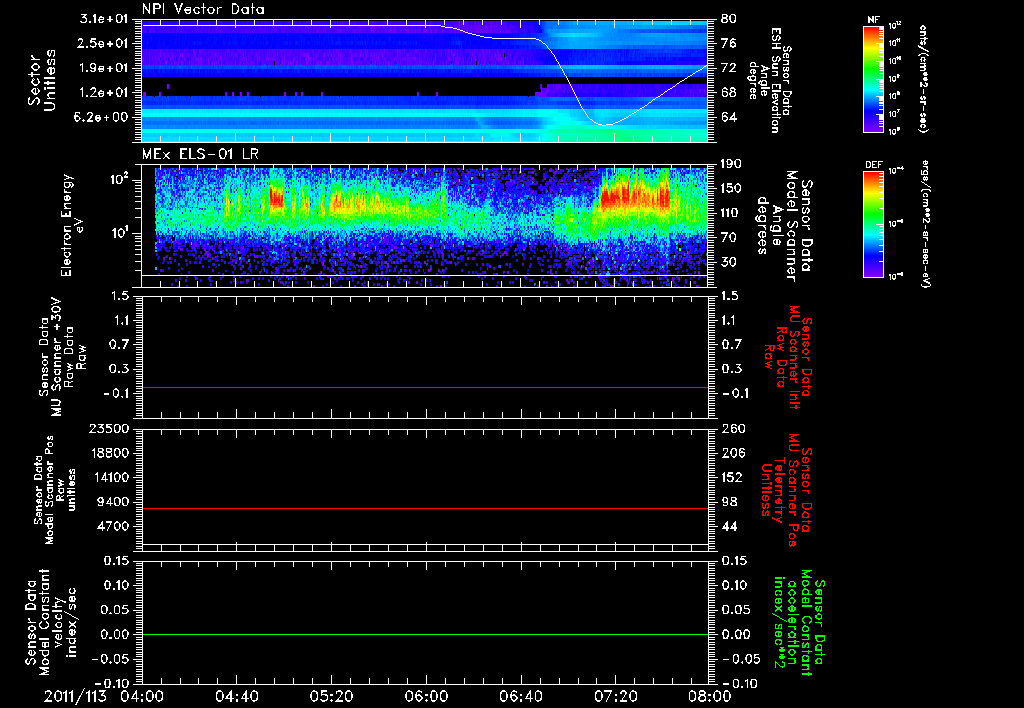Click the DEF color scale bar

point(873,222)
